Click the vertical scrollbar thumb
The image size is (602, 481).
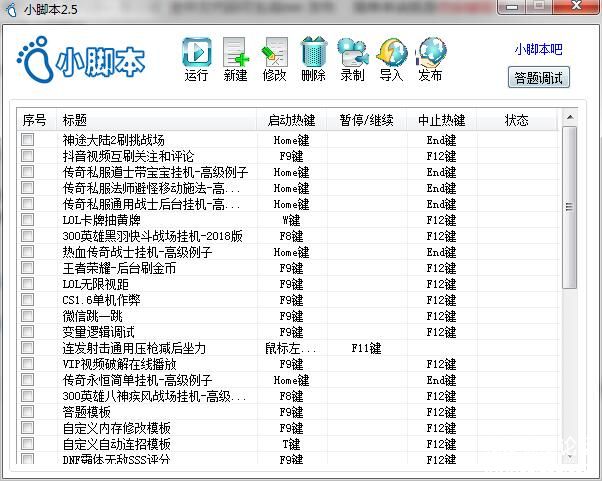click(570, 207)
